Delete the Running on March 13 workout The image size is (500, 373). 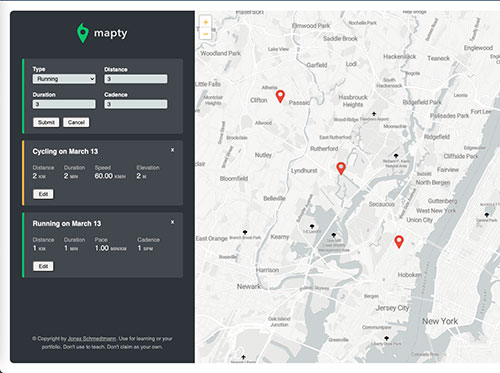click(x=172, y=222)
